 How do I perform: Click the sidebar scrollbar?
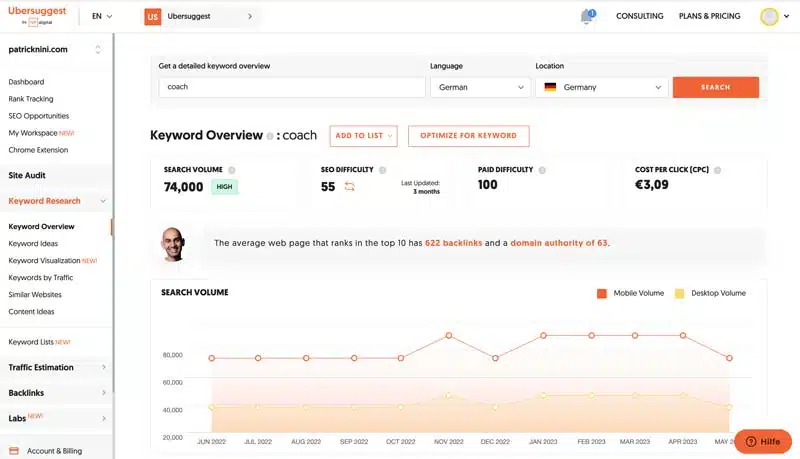coord(113,213)
